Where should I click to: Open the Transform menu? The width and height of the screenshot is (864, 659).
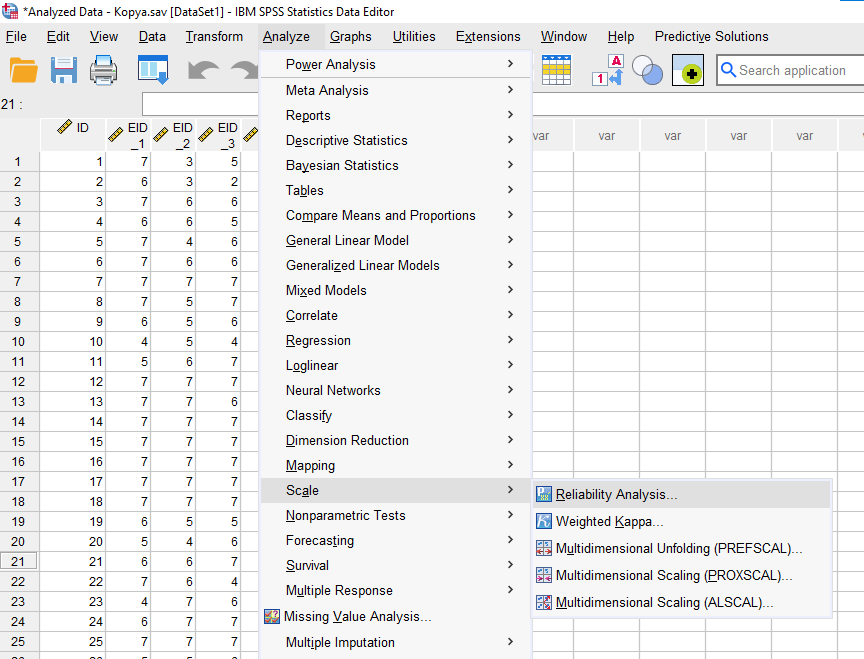pos(214,37)
